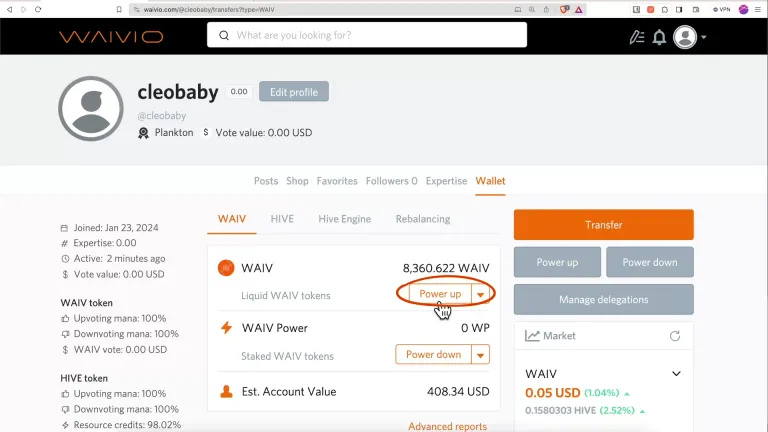The image size is (768, 432).
Task: Open the write post quill icon
Action: 637,37
